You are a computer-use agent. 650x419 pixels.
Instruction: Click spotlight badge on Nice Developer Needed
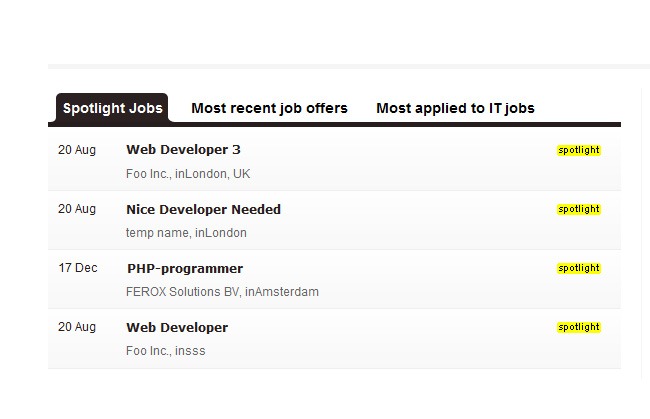pyautogui.click(x=578, y=209)
